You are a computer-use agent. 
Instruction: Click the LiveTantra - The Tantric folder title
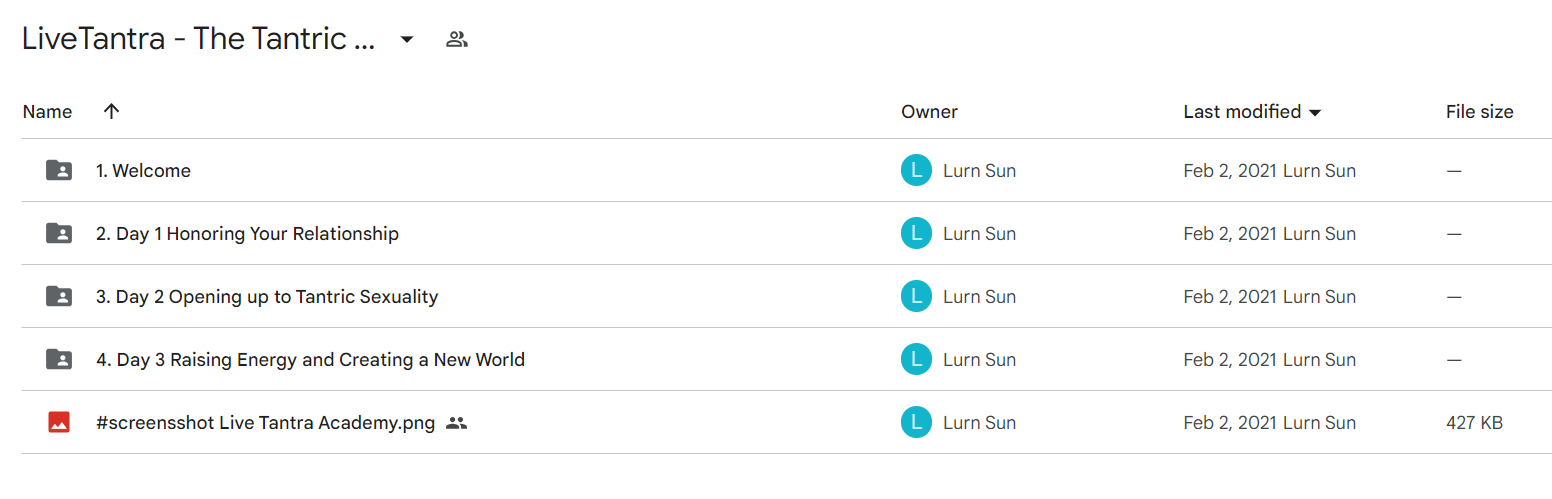[199, 40]
